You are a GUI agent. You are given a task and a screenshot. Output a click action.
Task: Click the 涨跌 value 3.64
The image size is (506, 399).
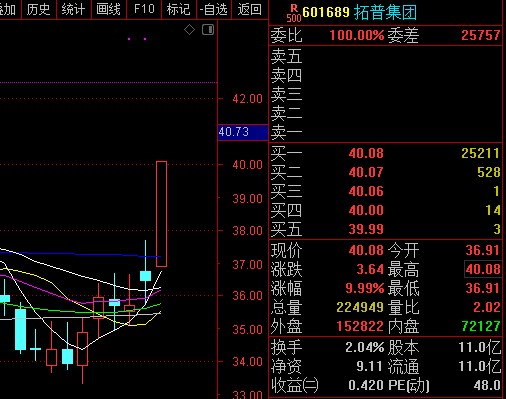click(x=370, y=269)
